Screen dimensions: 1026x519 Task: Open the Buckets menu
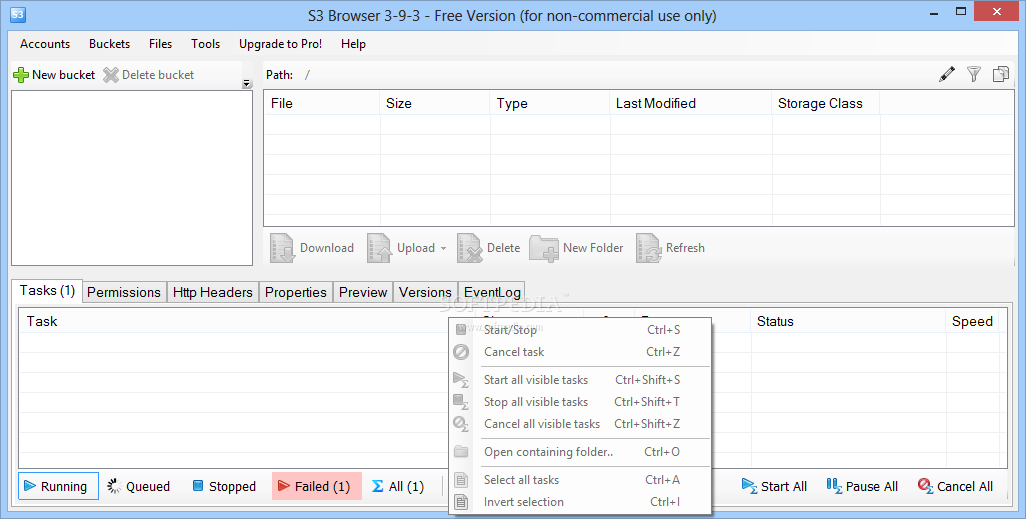click(x=109, y=44)
